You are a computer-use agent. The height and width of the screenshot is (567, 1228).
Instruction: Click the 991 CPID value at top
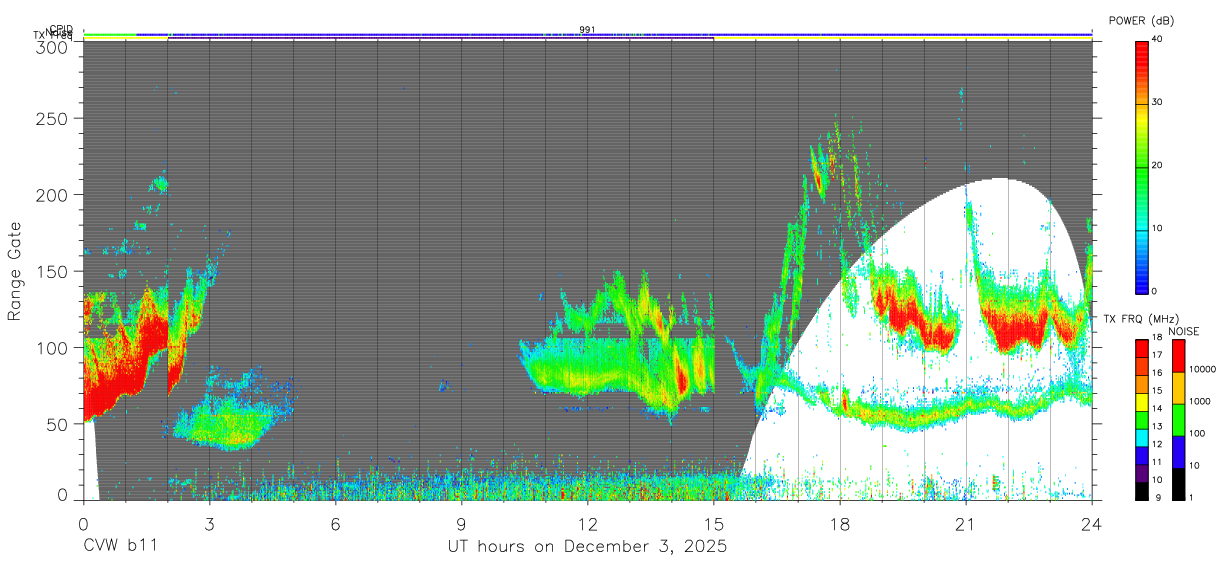click(587, 30)
